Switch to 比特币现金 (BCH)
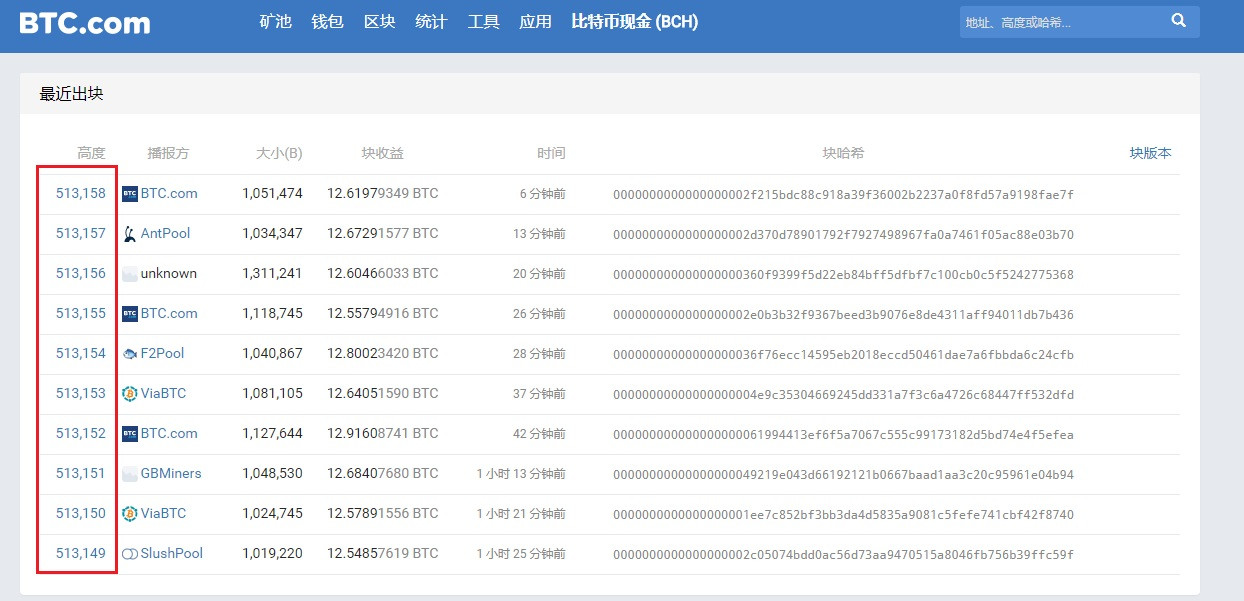Viewport: 1244px width, 601px height. click(x=635, y=21)
